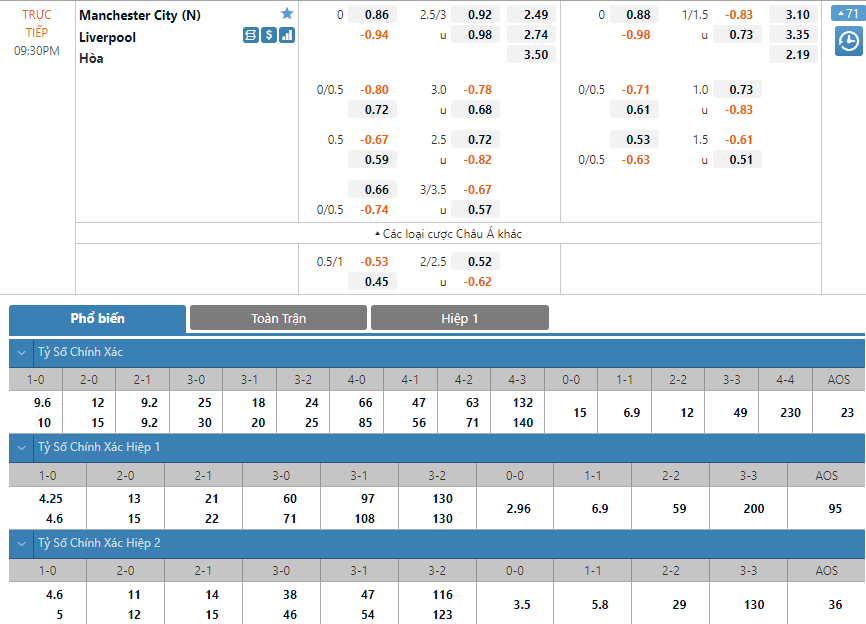Viewport: 866px width, 624px height.
Task: Open the stacked-lines icon beside Liverpool
Action: coord(251,35)
